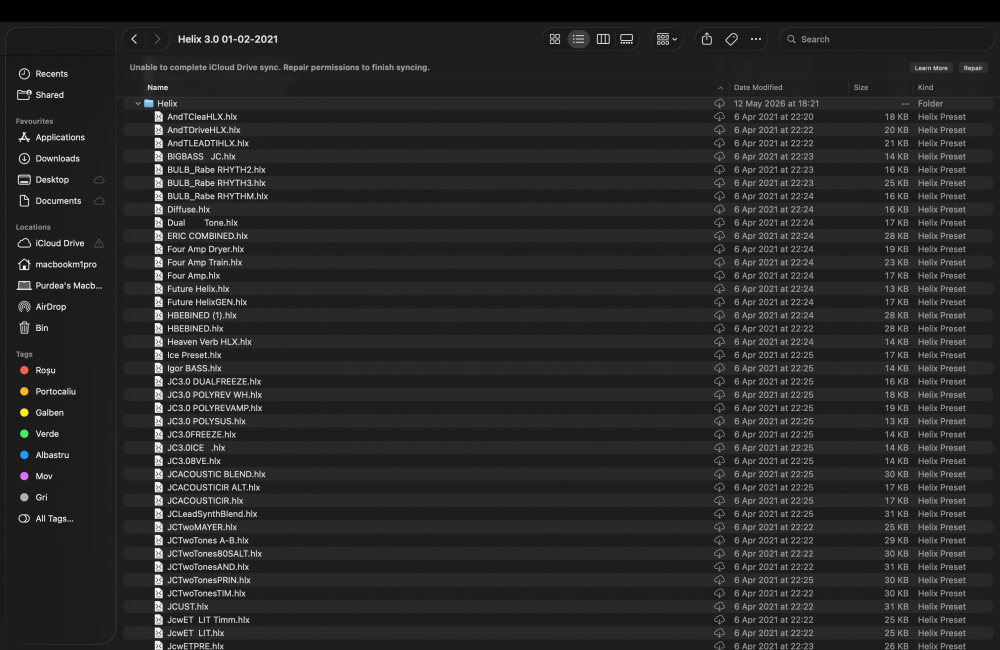The width and height of the screenshot is (1000, 650).
Task: Select the Helix folder row
Action: pyautogui.click(x=558, y=103)
